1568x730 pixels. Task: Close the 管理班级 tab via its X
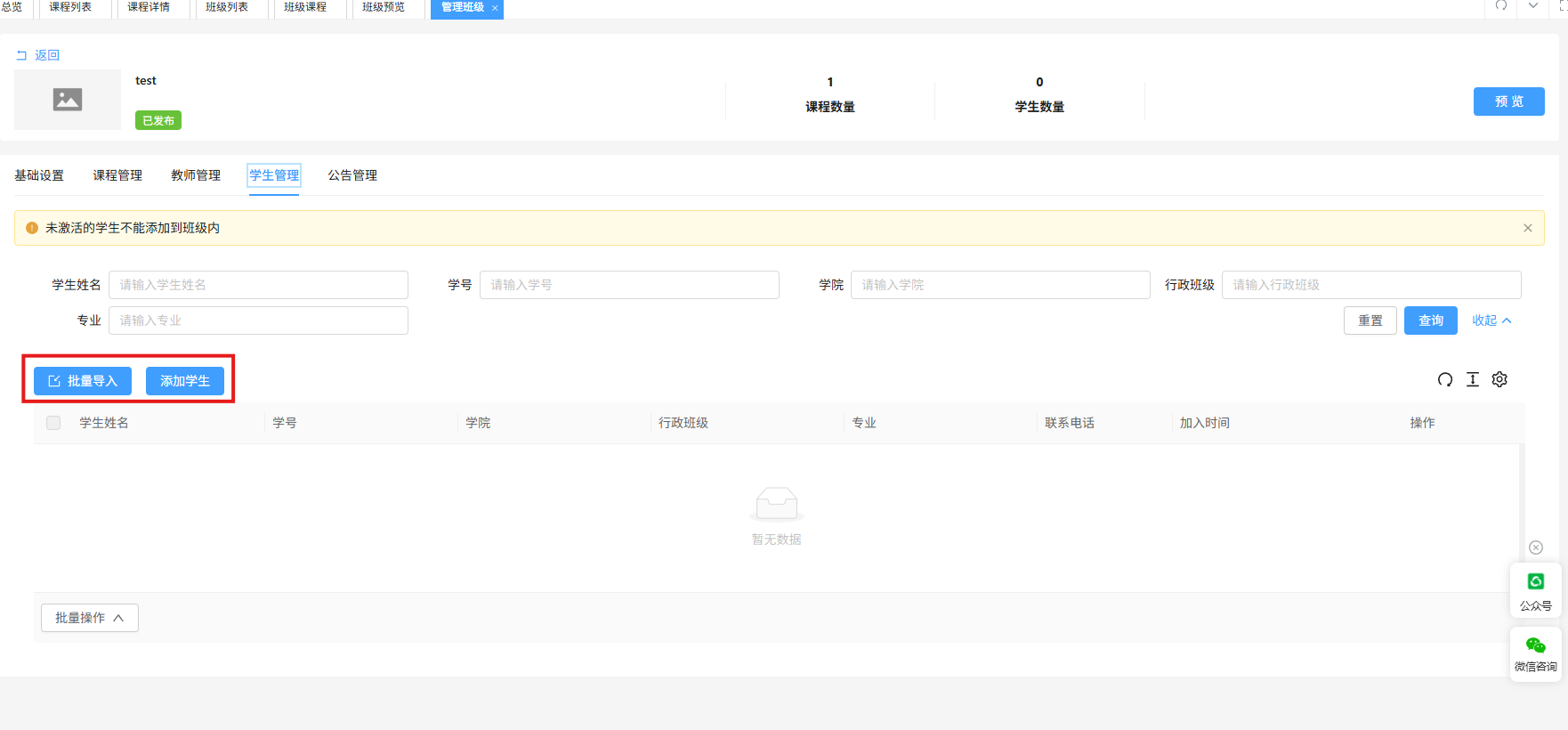(x=495, y=8)
